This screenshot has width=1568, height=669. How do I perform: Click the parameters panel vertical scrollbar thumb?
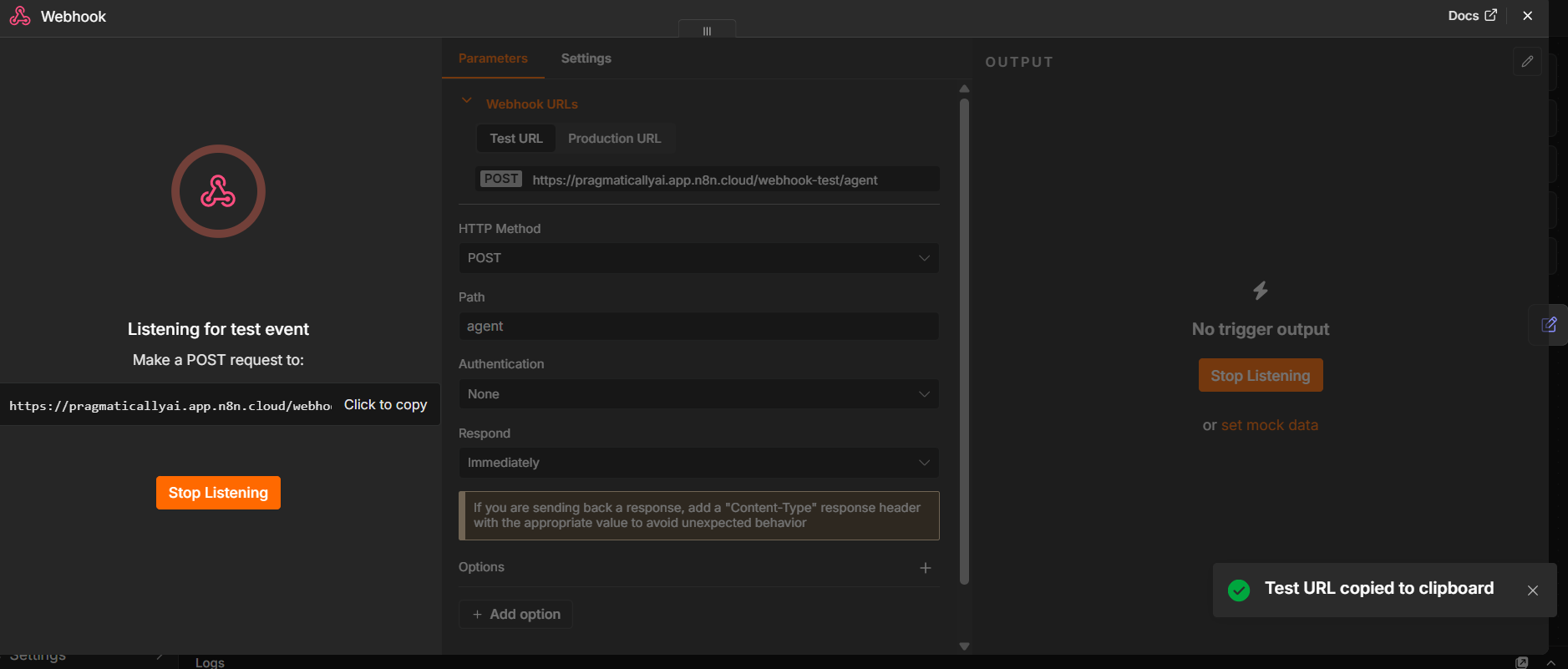(x=965, y=342)
